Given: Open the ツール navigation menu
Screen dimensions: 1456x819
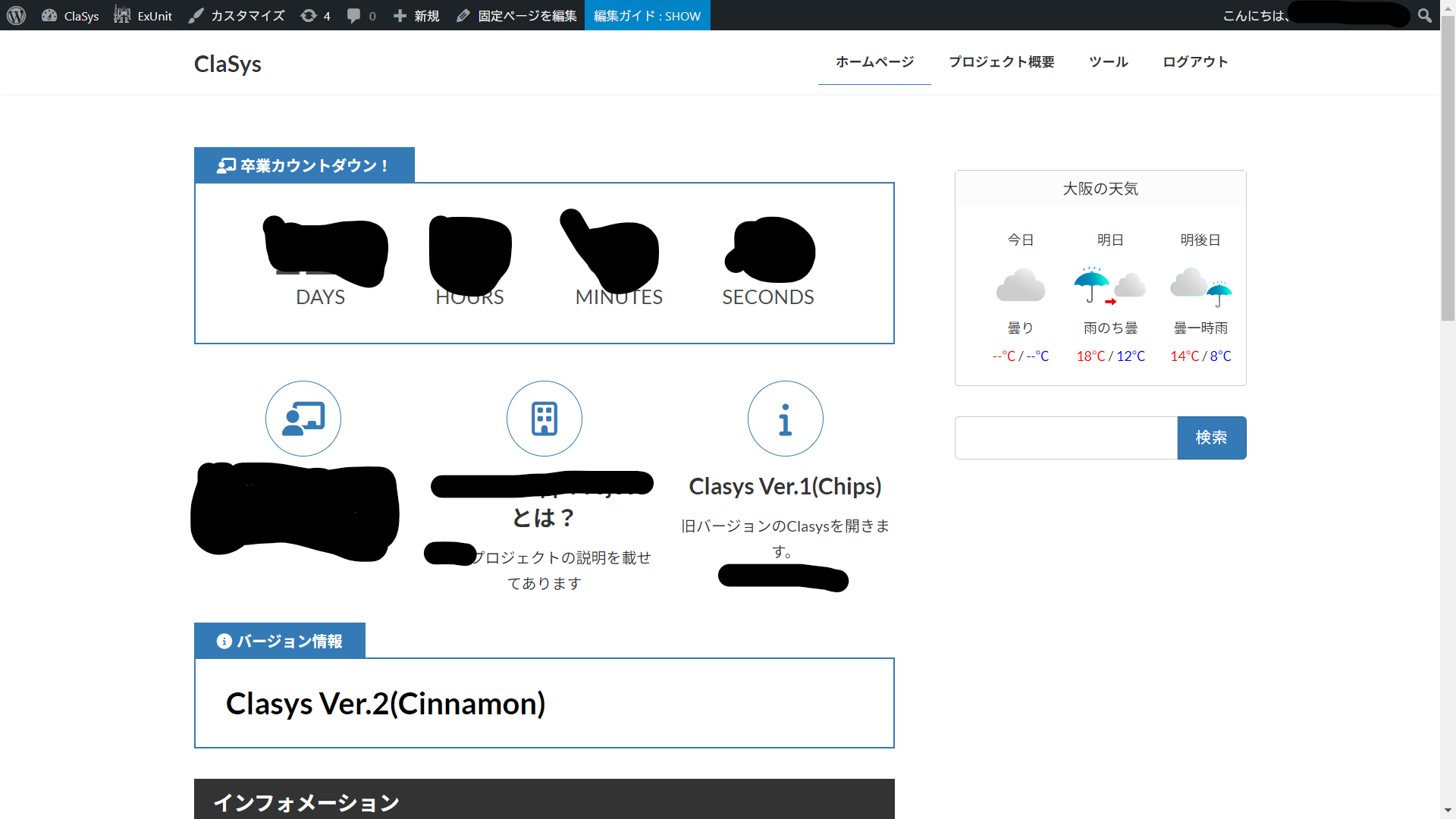Looking at the screenshot, I should tap(1109, 62).
